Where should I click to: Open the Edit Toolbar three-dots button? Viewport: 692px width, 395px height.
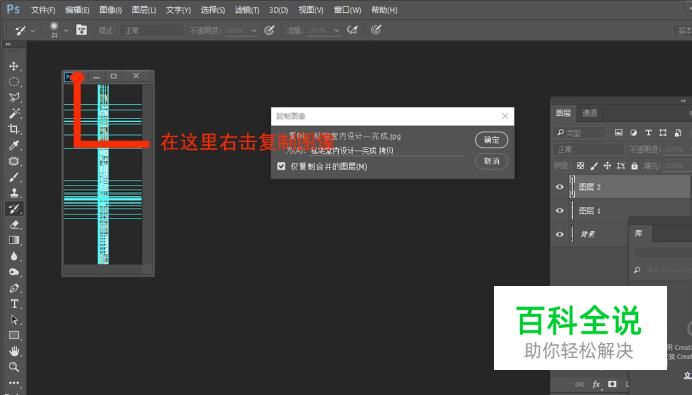point(14,383)
